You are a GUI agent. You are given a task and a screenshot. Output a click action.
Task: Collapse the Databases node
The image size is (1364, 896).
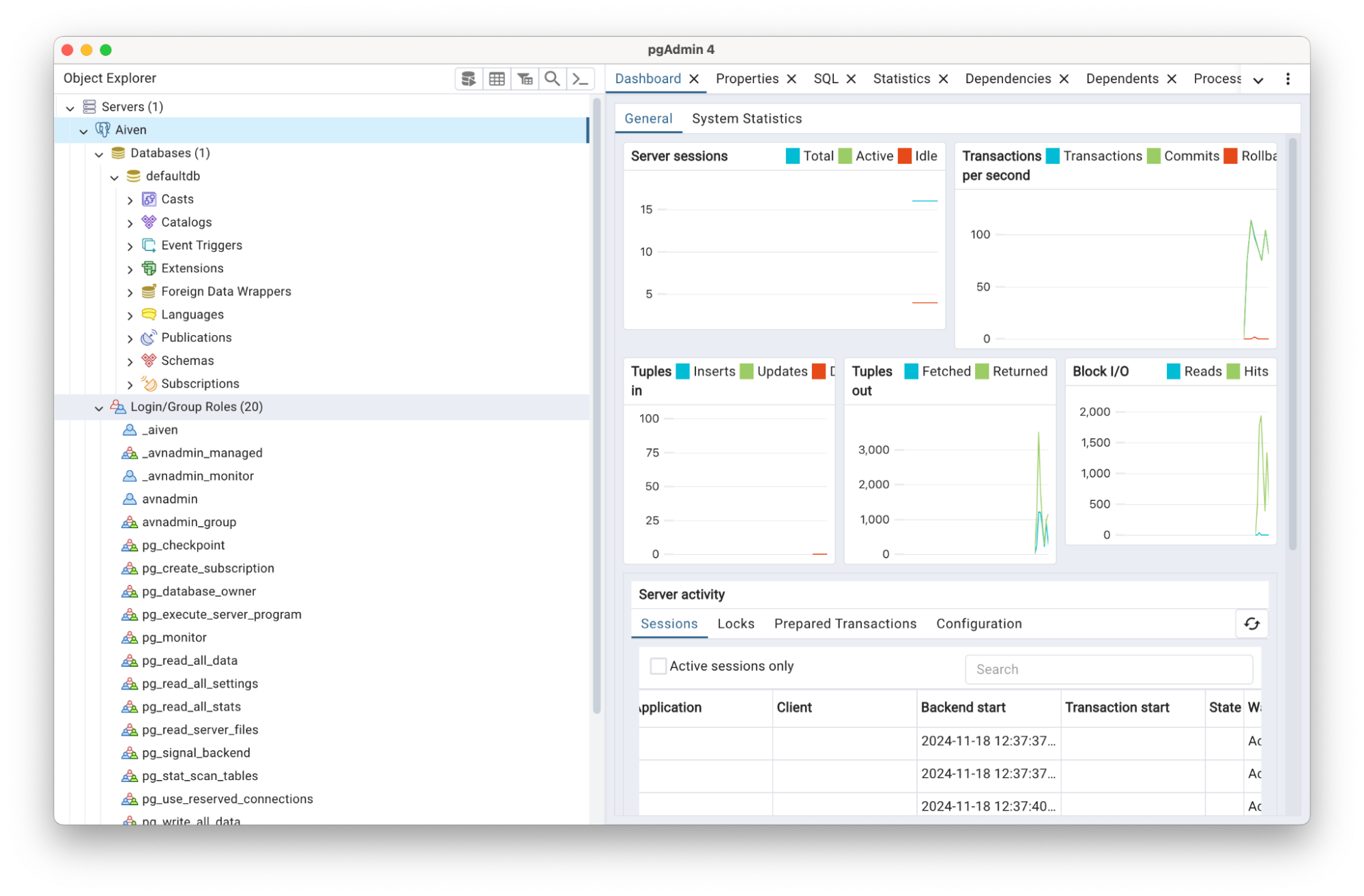pyautogui.click(x=99, y=154)
